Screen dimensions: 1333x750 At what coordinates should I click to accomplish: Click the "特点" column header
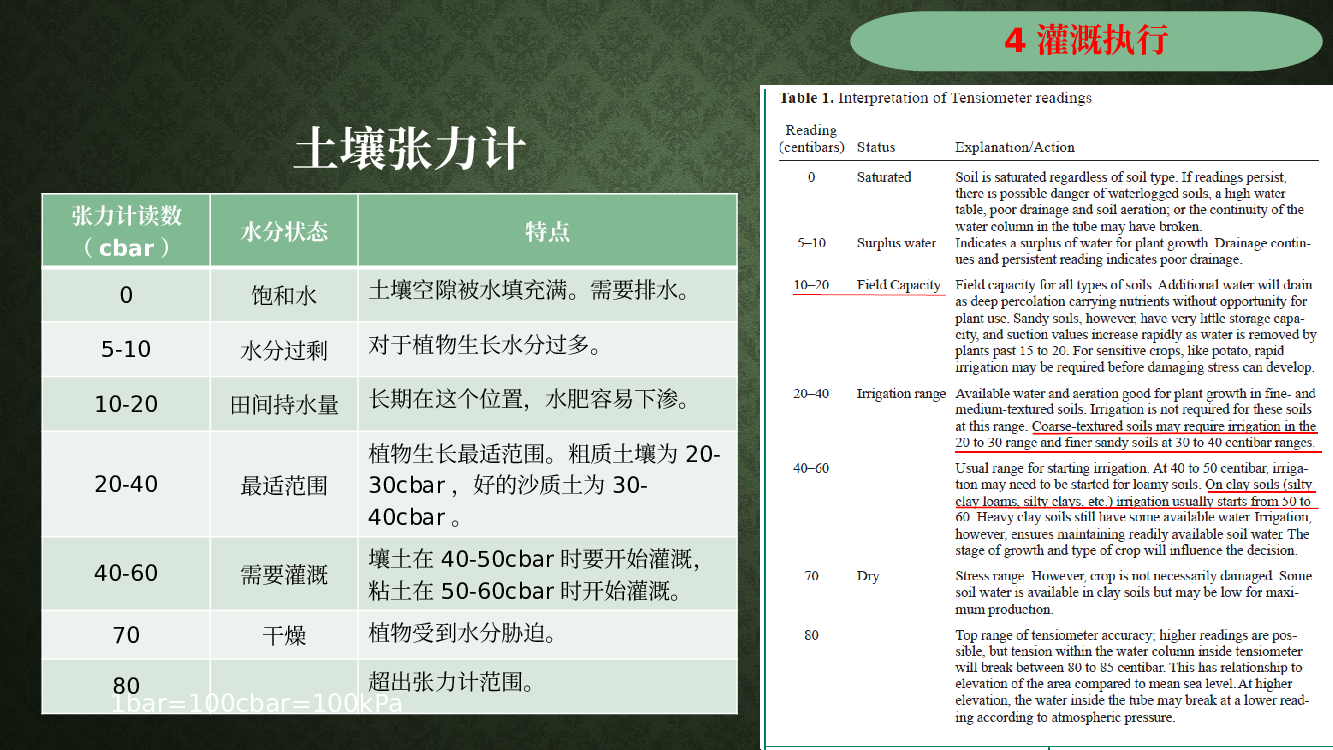click(548, 231)
